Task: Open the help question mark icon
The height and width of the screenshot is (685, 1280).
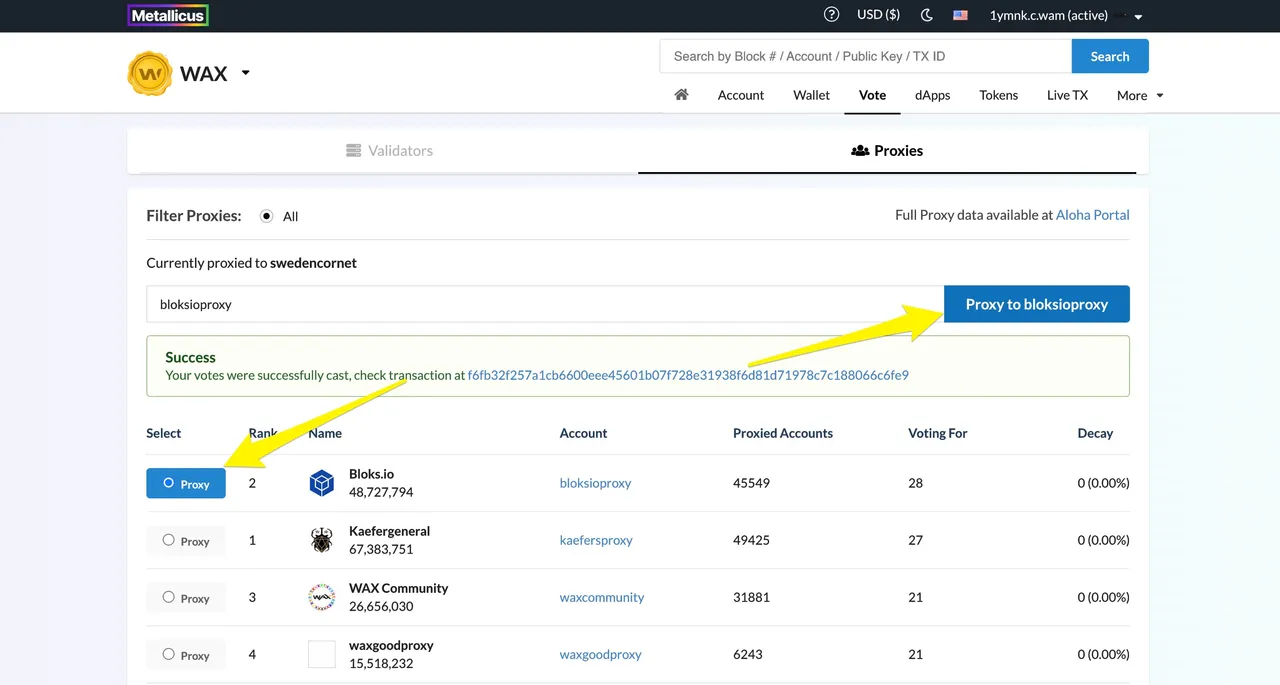Action: 831,15
